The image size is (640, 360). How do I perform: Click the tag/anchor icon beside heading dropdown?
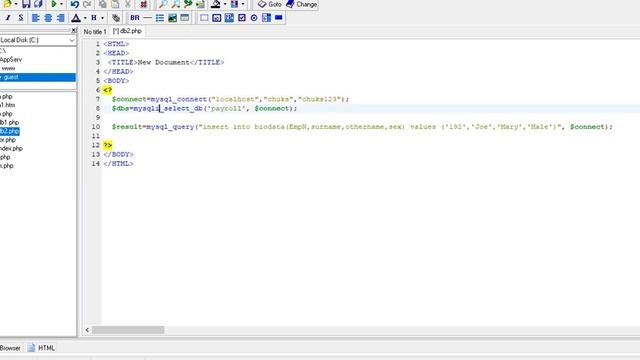116,18
